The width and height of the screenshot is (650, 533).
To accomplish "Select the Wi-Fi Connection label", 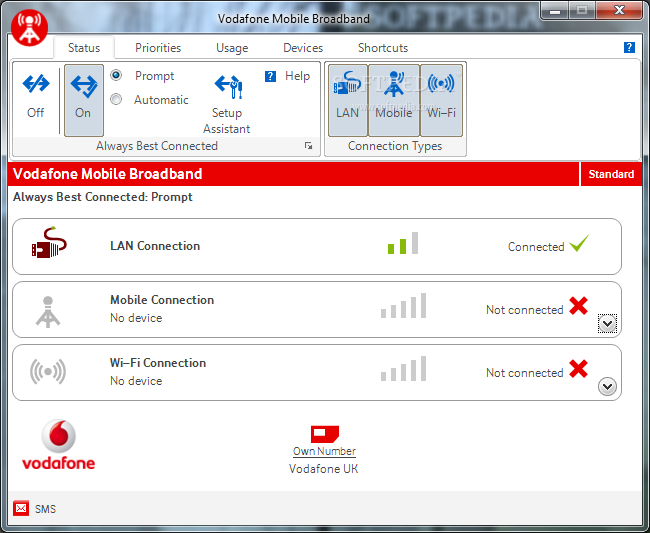I will pyautogui.click(x=158, y=363).
